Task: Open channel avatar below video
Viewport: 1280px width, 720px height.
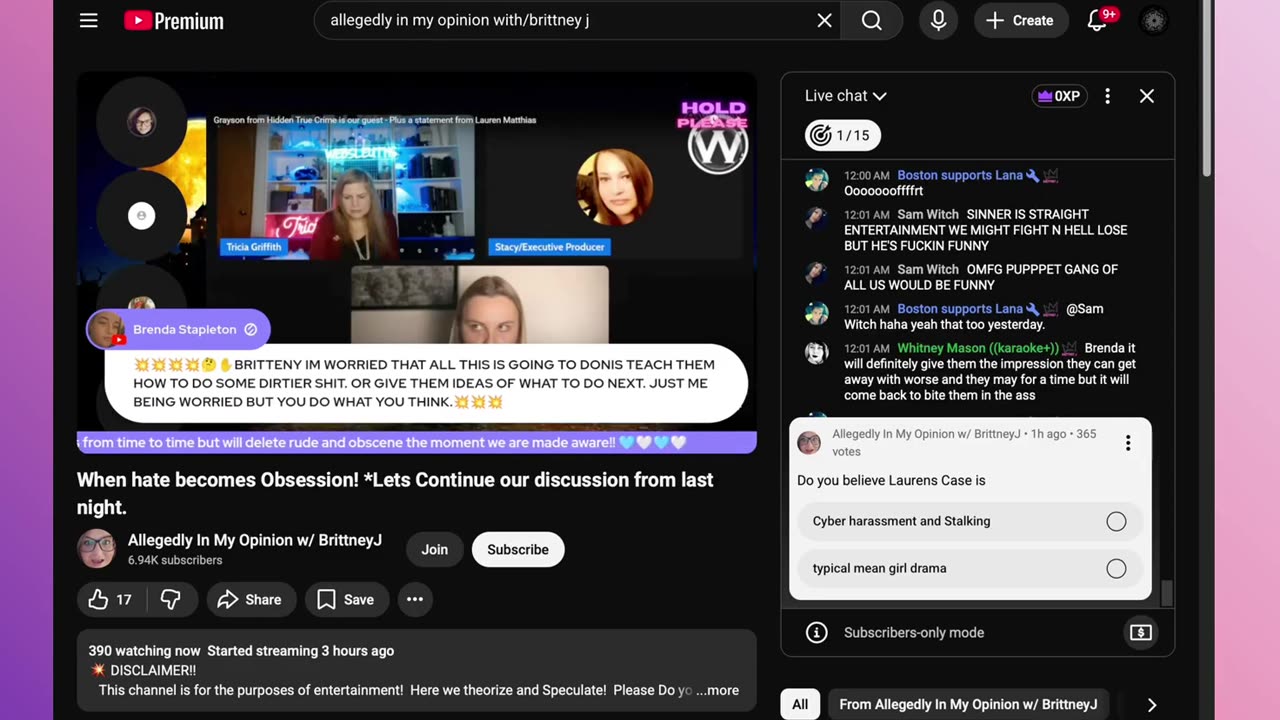Action: [x=97, y=549]
